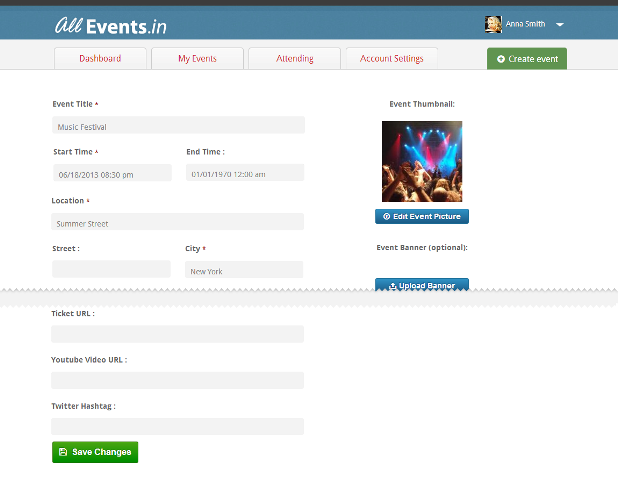Click the End Time label
This screenshot has width=618, height=480.
click(x=205, y=152)
